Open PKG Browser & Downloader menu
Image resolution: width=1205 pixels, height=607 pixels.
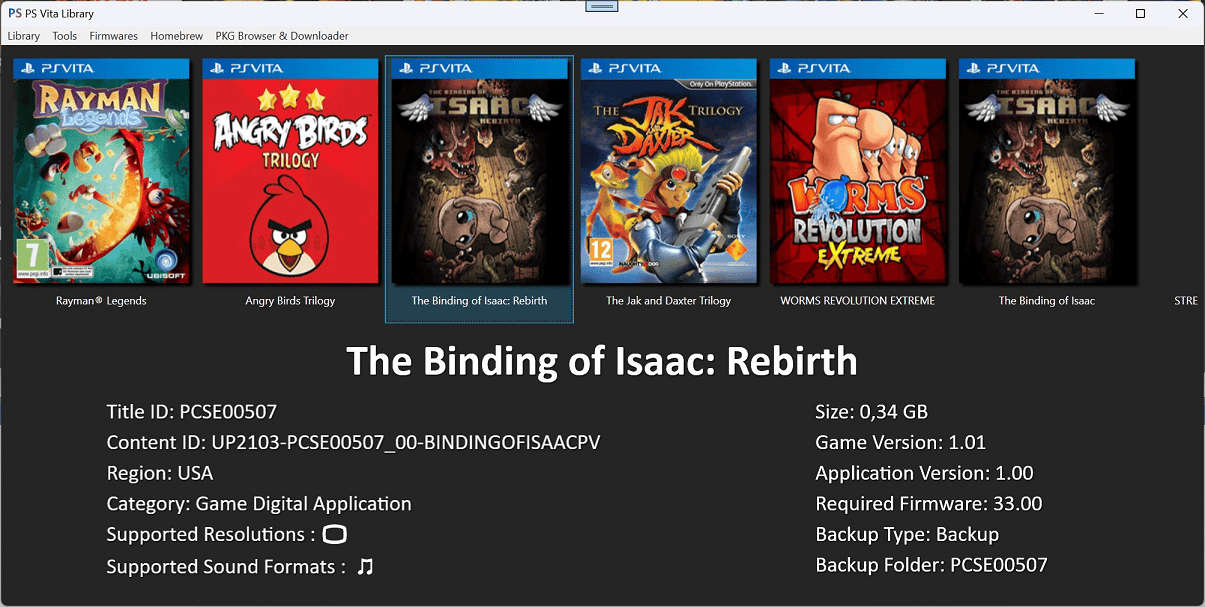pyautogui.click(x=282, y=36)
